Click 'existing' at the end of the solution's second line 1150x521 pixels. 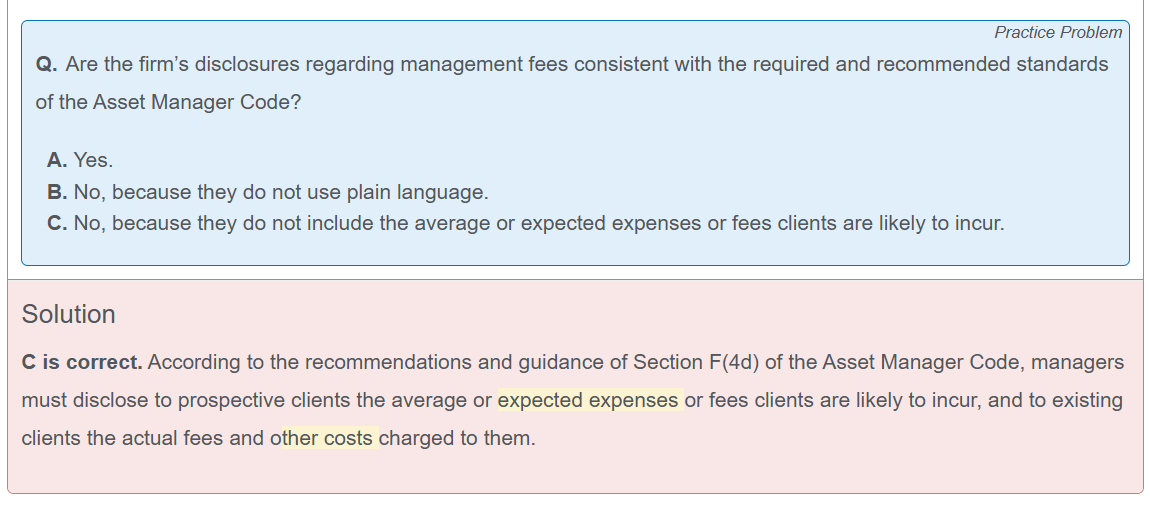coord(1087,401)
